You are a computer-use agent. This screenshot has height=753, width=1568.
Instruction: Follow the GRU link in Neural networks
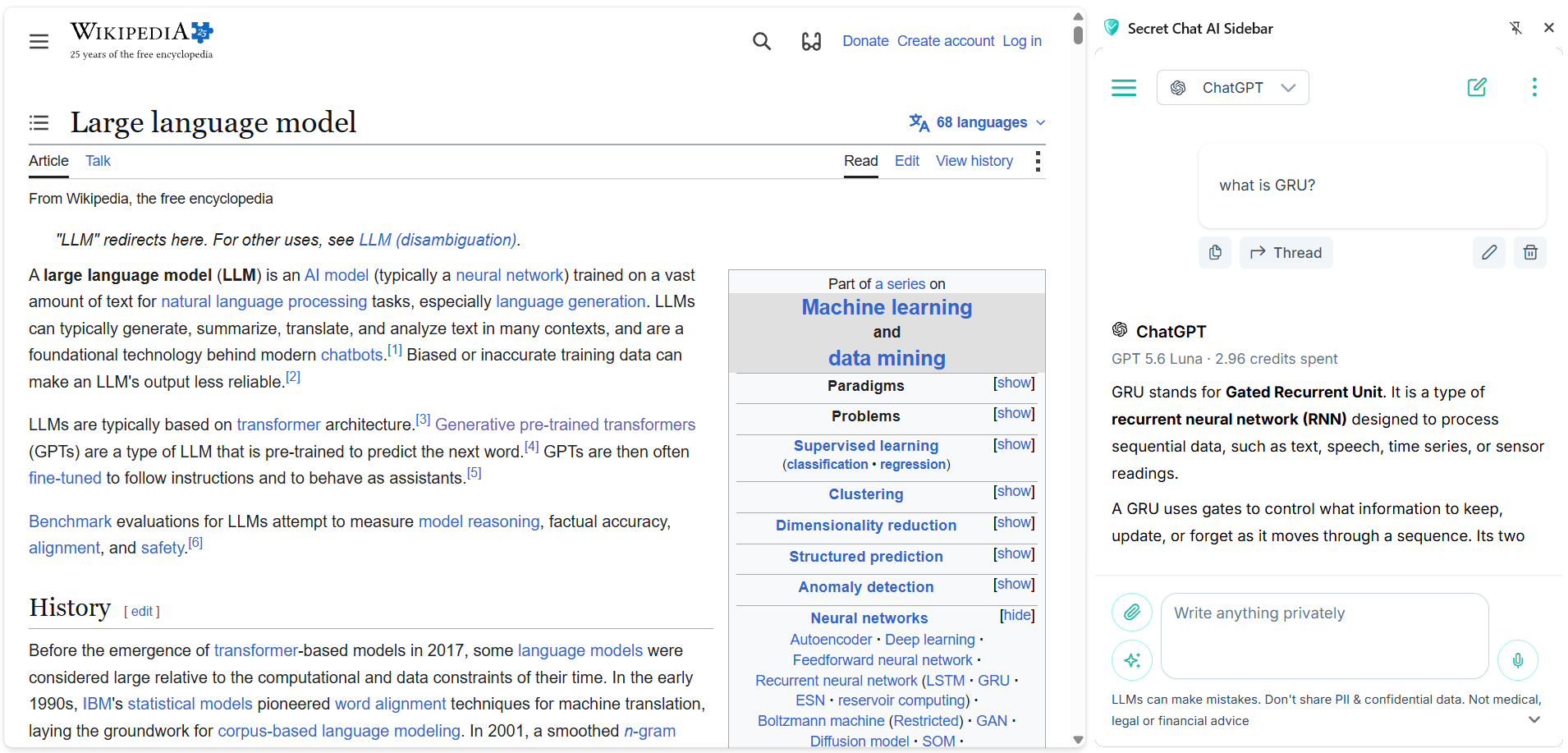pyautogui.click(x=993, y=681)
